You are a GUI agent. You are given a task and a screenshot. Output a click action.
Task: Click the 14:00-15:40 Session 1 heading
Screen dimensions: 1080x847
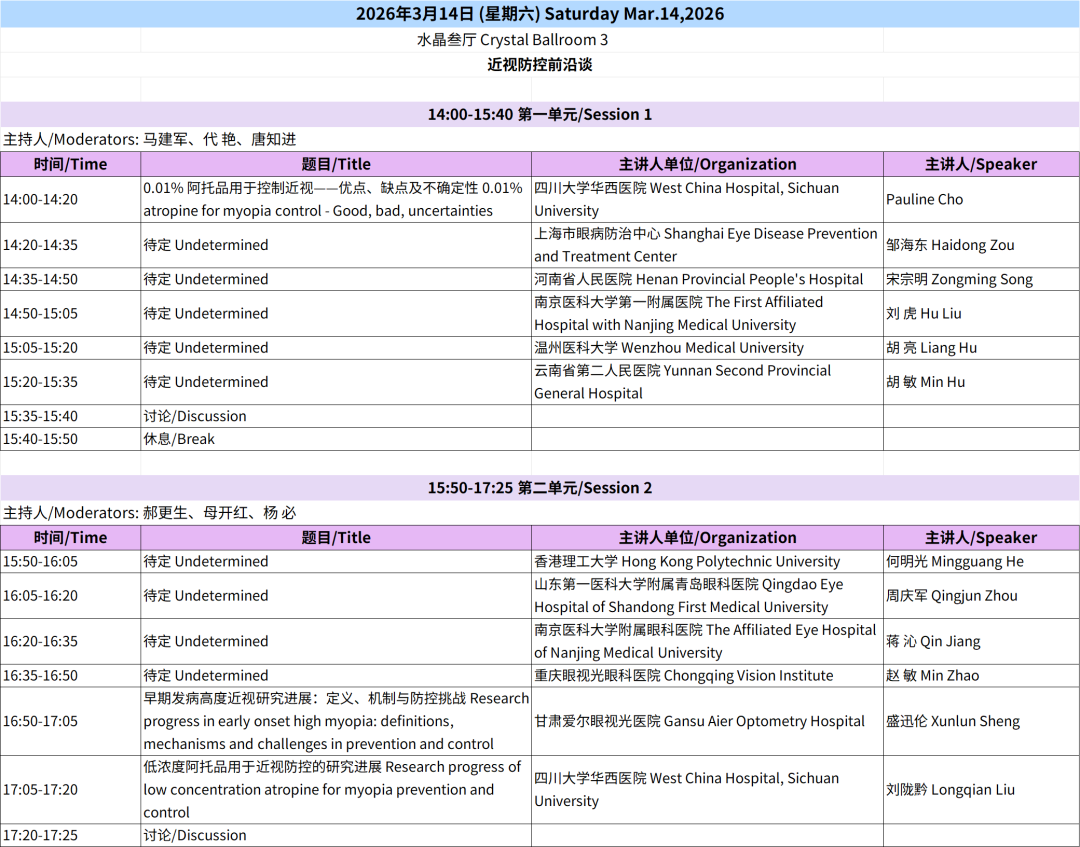(540, 114)
